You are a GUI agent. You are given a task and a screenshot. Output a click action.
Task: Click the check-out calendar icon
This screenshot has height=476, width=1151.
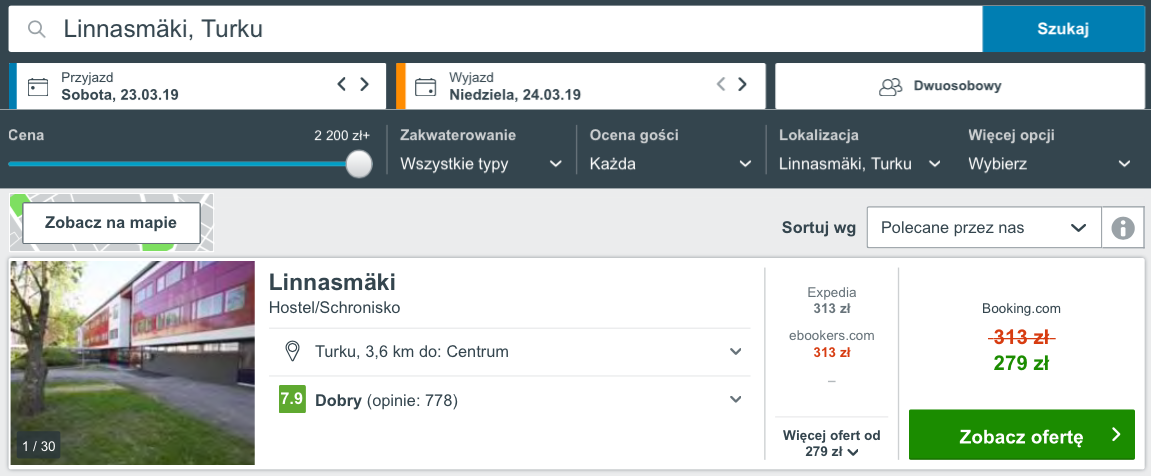coord(426,86)
